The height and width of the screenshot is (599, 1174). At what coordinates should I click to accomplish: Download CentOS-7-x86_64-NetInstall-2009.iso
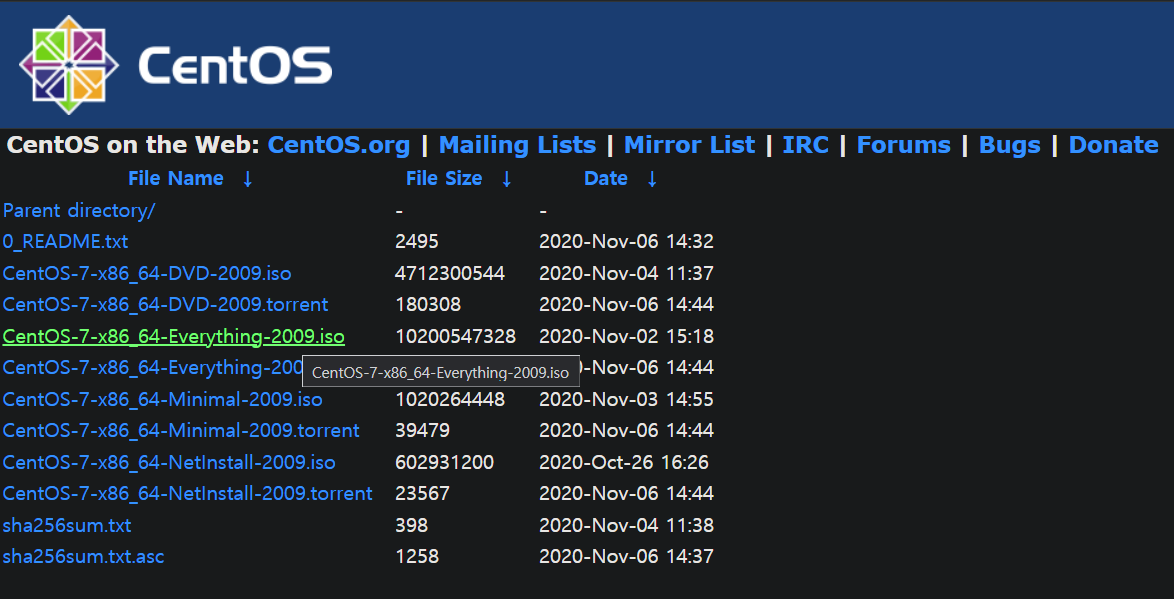169,463
